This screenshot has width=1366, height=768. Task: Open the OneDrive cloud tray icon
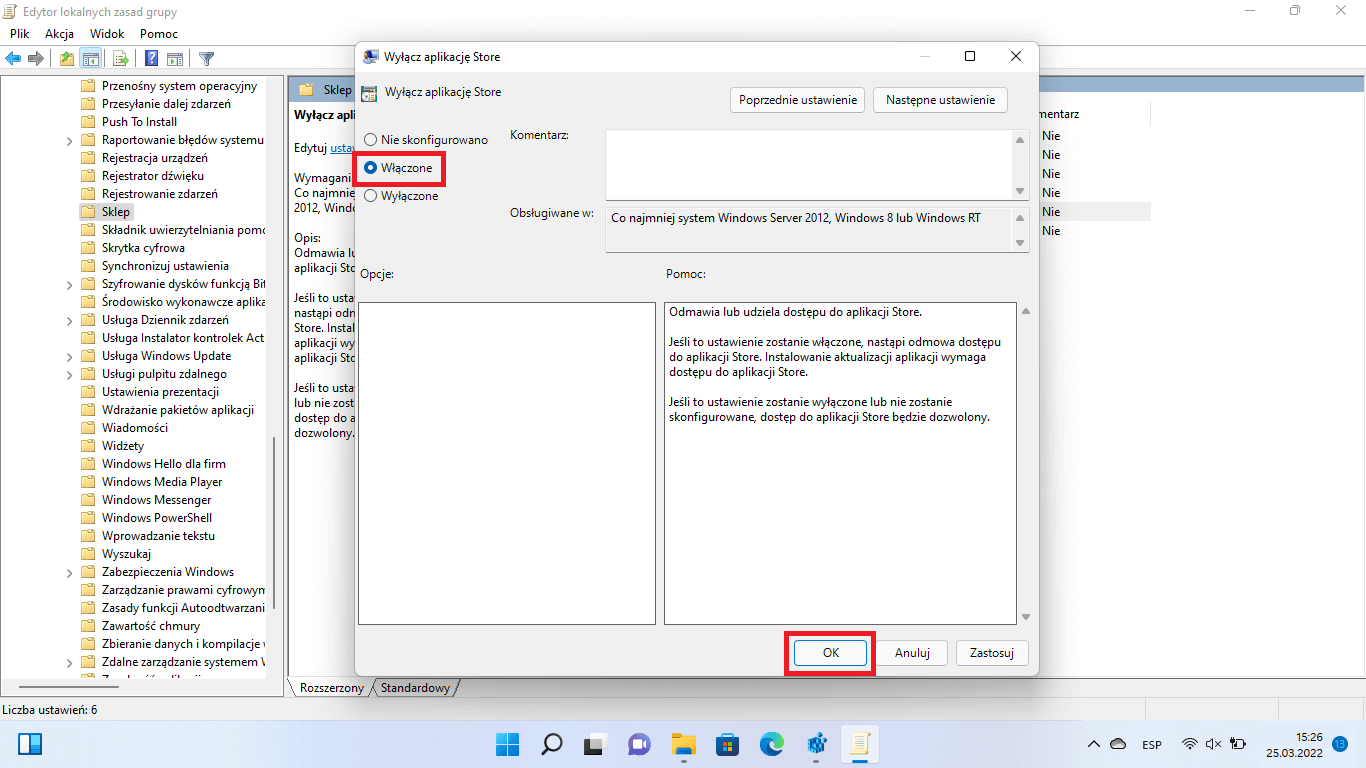pyautogui.click(x=1119, y=744)
